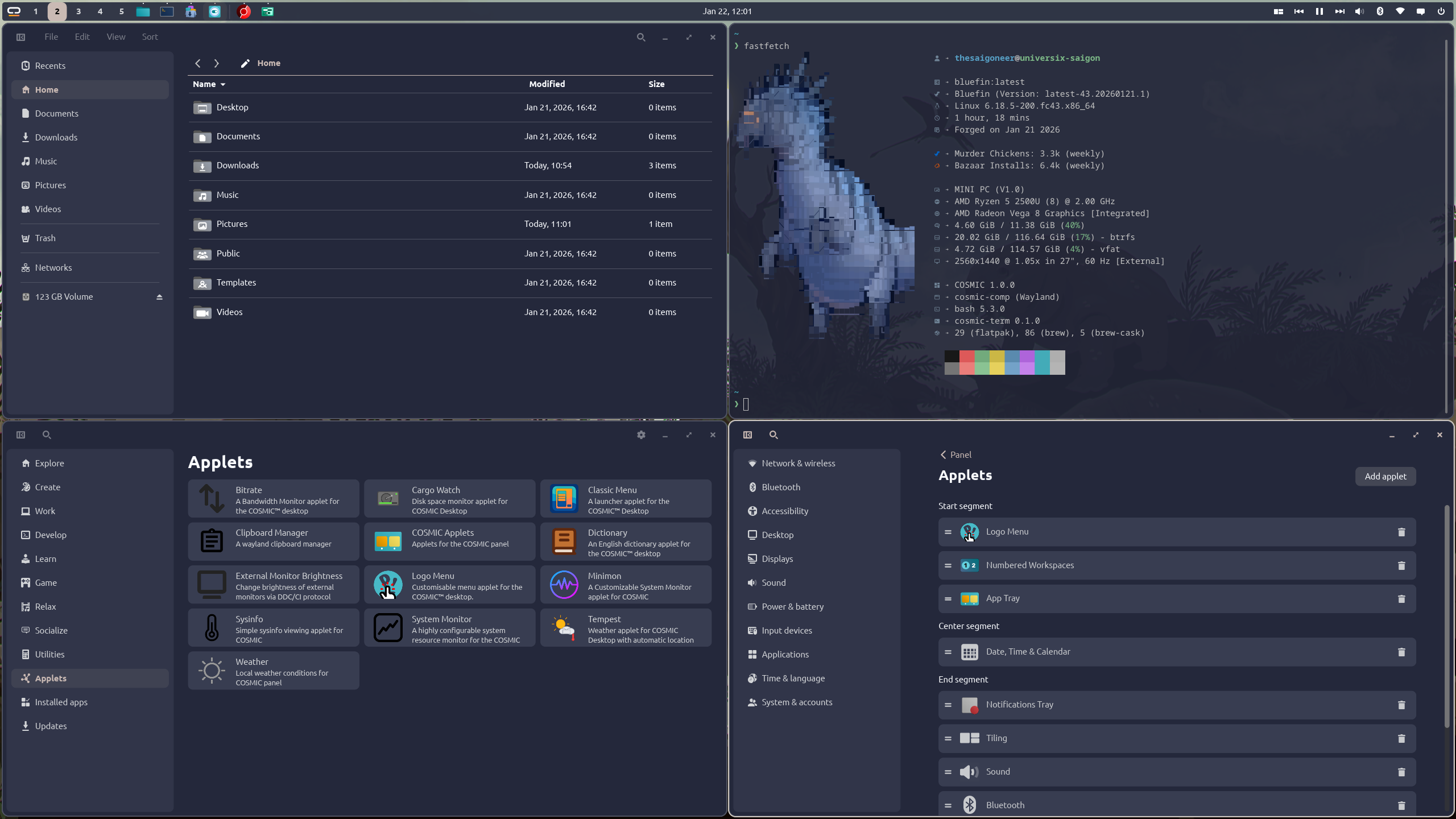Click the Add applet button
The height and width of the screenshot is (819, 1456).
tap(1385, 477)
